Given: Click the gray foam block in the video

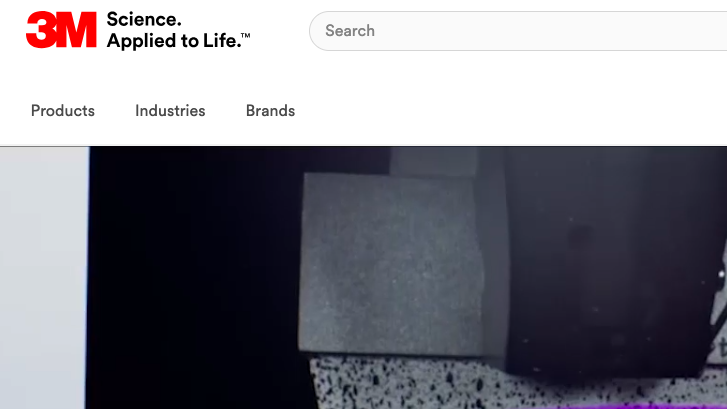Looking at the screenshot, I should tap(392, 262).
